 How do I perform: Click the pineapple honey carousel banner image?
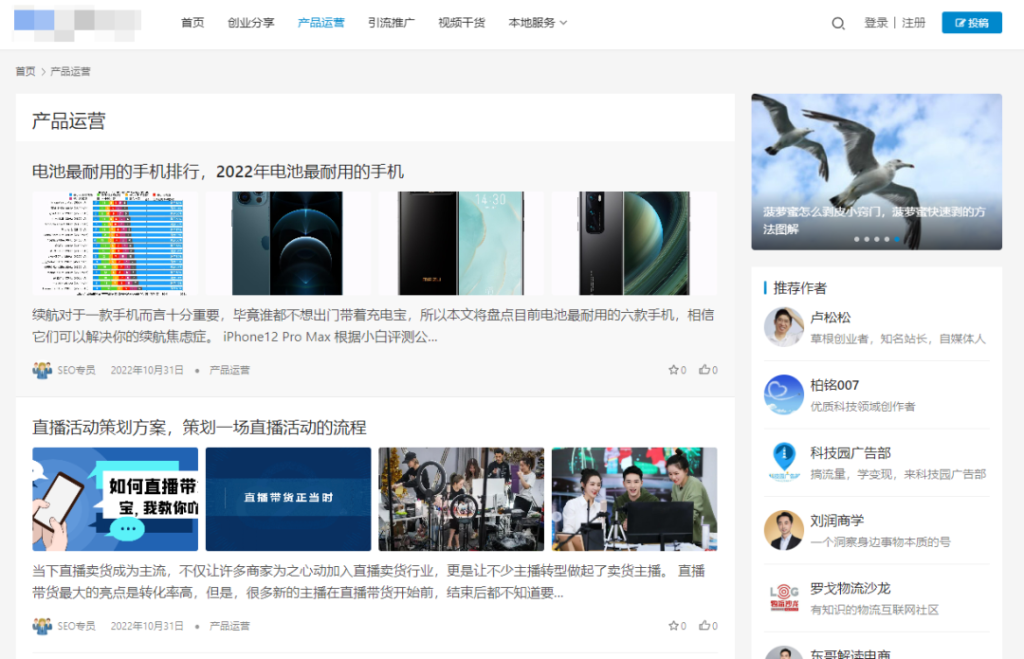click(x=876, y=170)
